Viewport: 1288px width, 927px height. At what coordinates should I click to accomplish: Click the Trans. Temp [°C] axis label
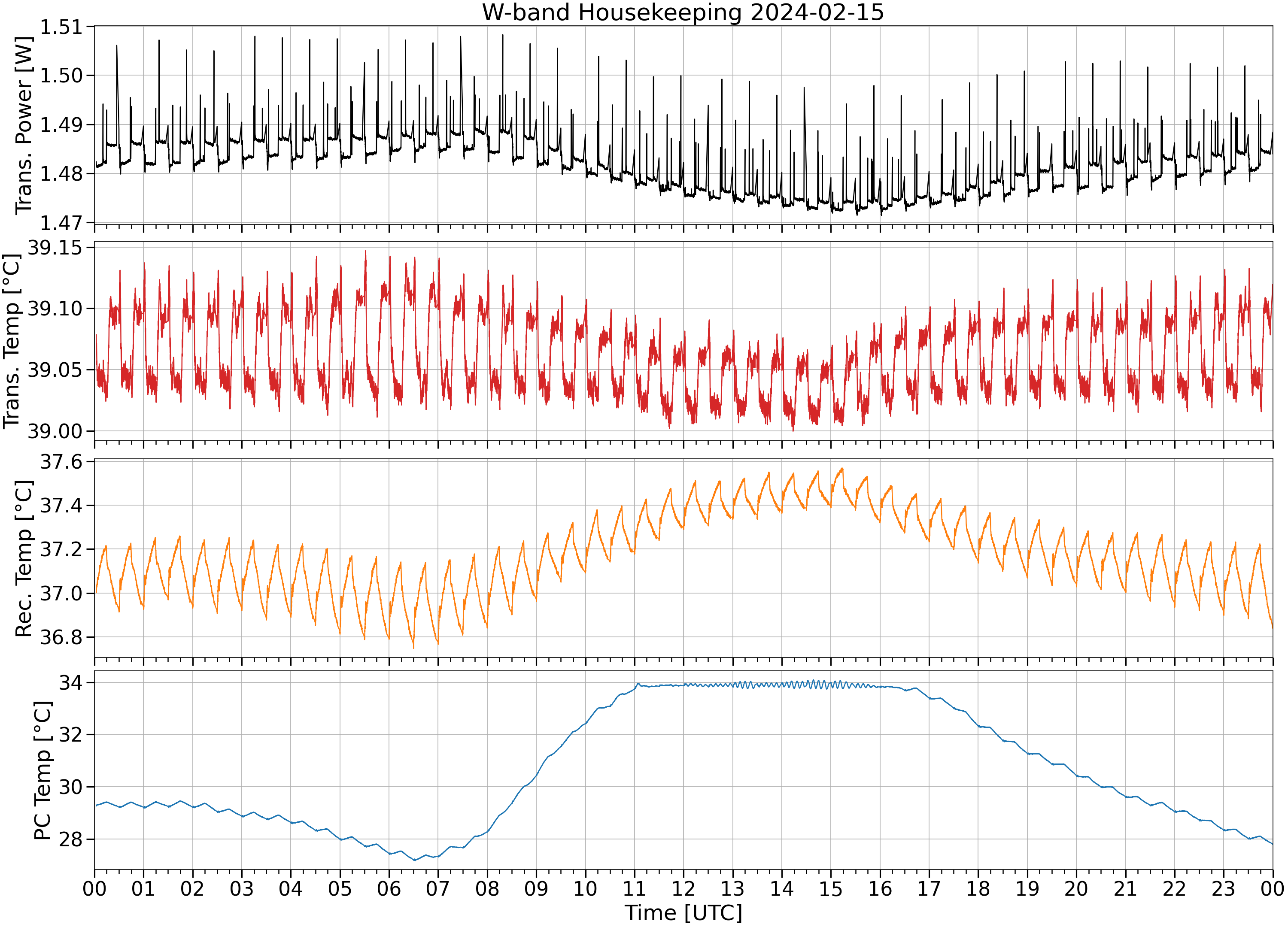(x=11, y=341)
